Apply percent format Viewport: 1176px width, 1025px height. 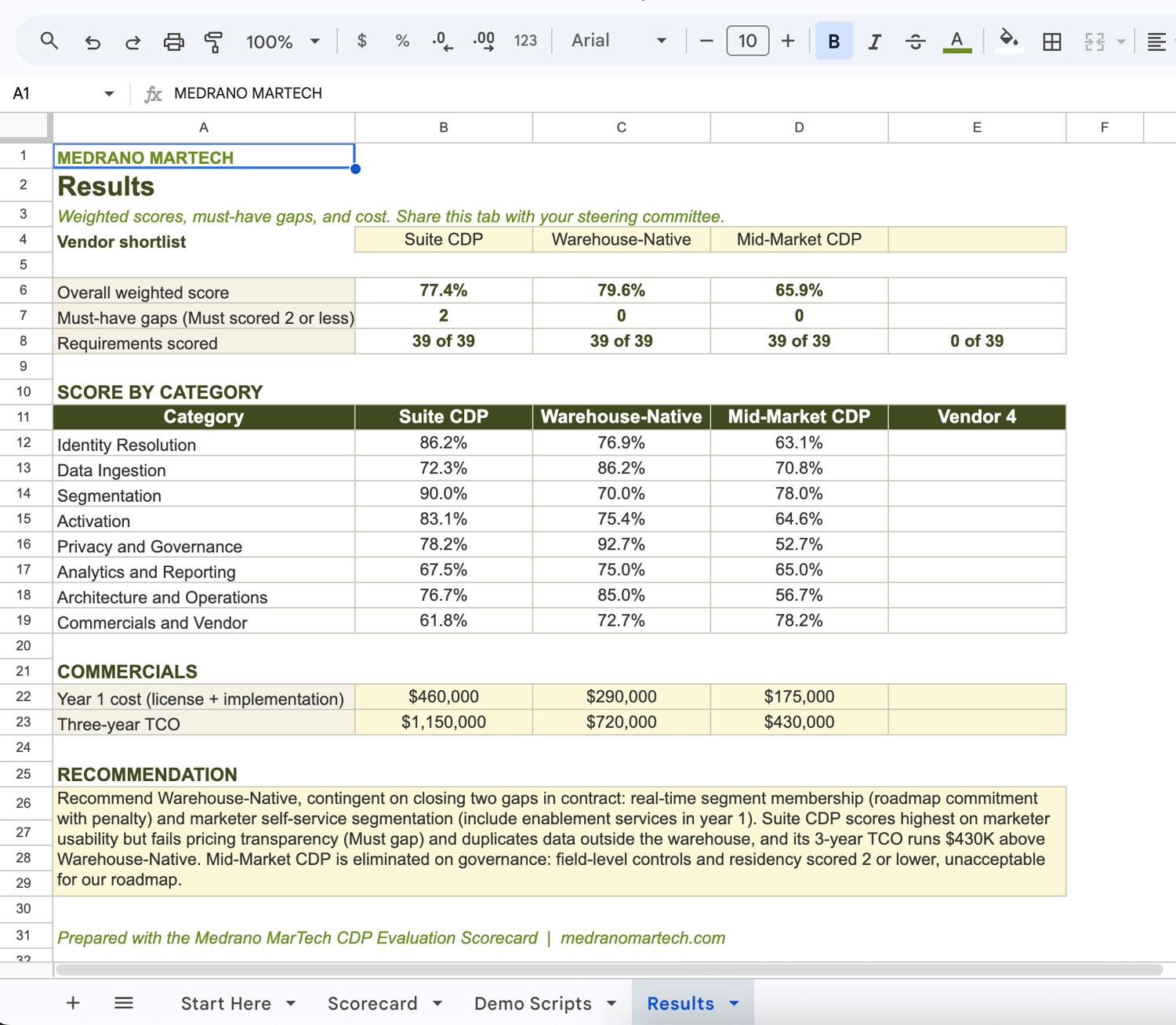(402, 41)
